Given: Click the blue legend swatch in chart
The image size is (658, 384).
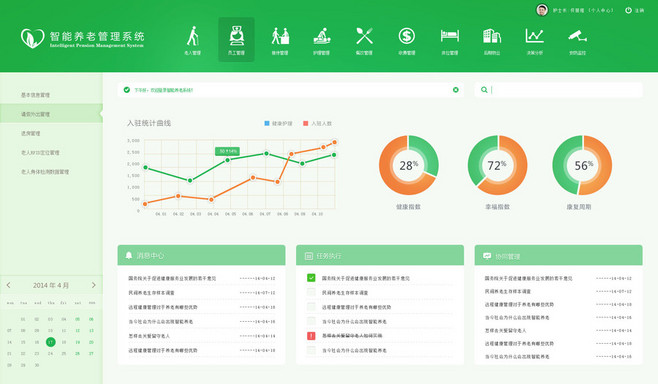Looking at the screenshot, I should click(x=266, y=123).
